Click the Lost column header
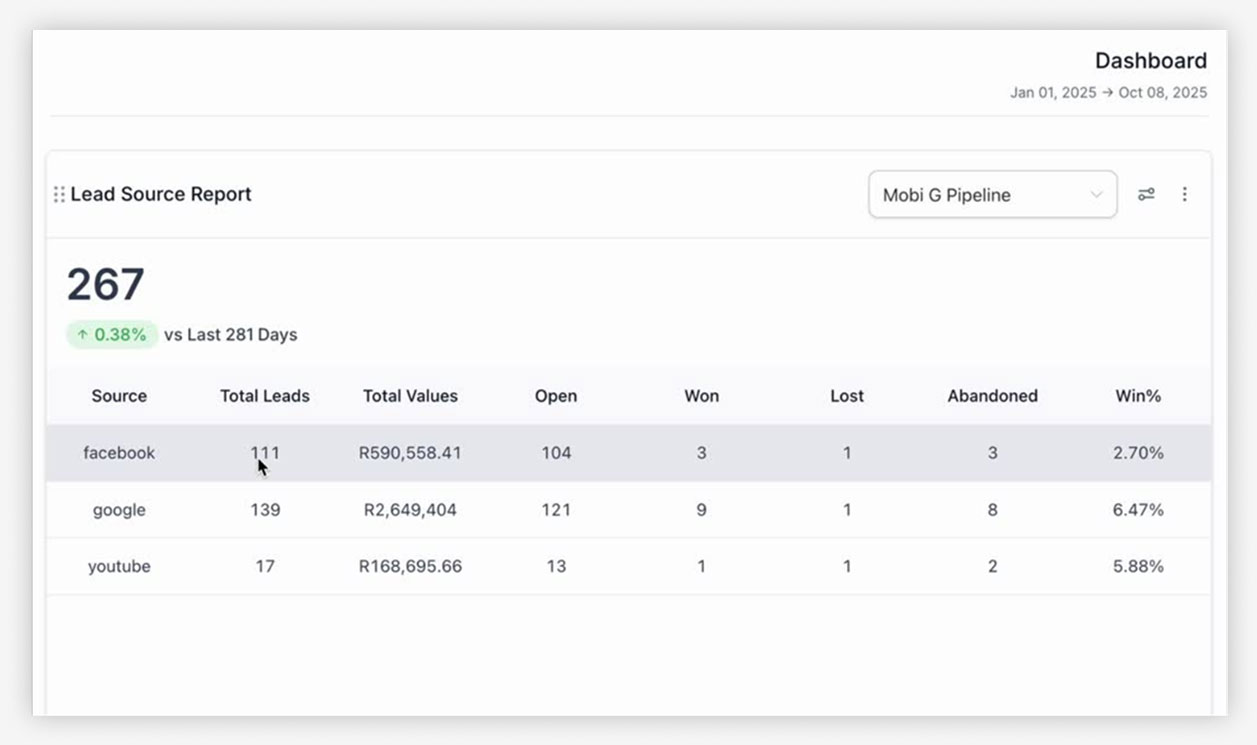 (x=846, y=396)
